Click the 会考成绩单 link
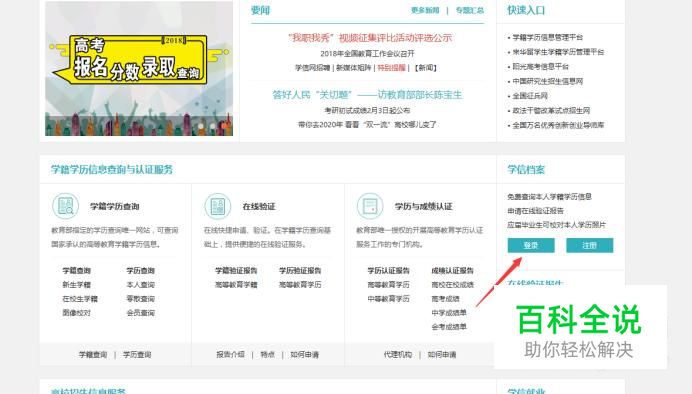This screenshot has width=692, height=394. [x=449, y=327]
